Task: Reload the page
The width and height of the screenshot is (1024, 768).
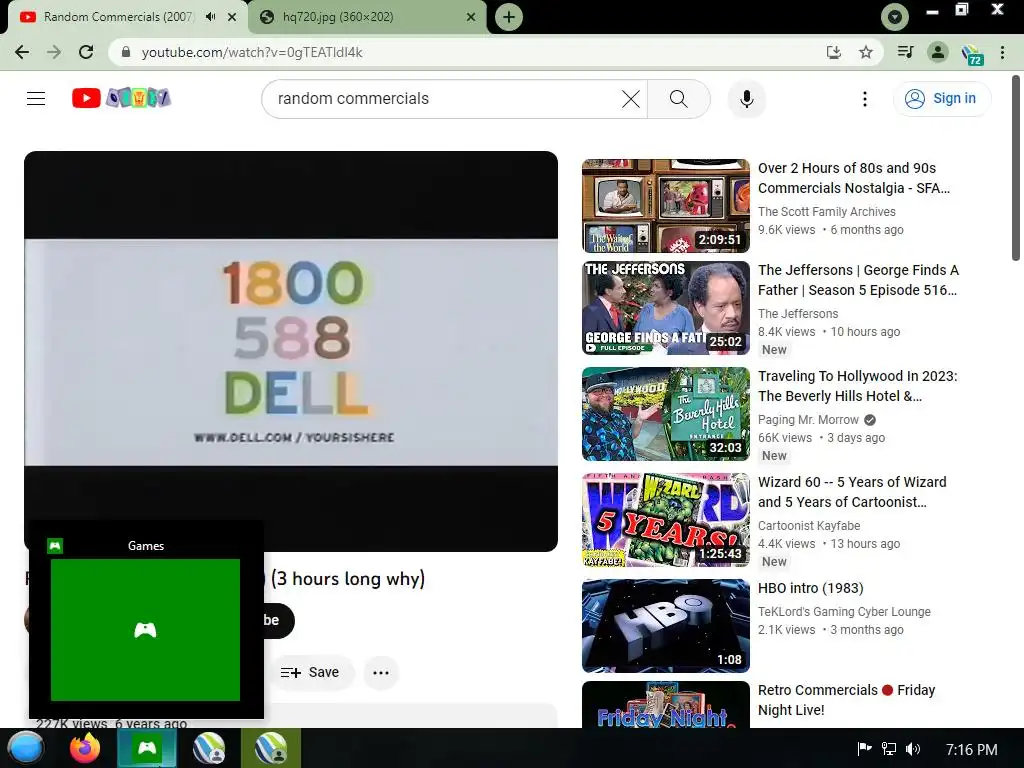Action: click(x=86, y=52)
